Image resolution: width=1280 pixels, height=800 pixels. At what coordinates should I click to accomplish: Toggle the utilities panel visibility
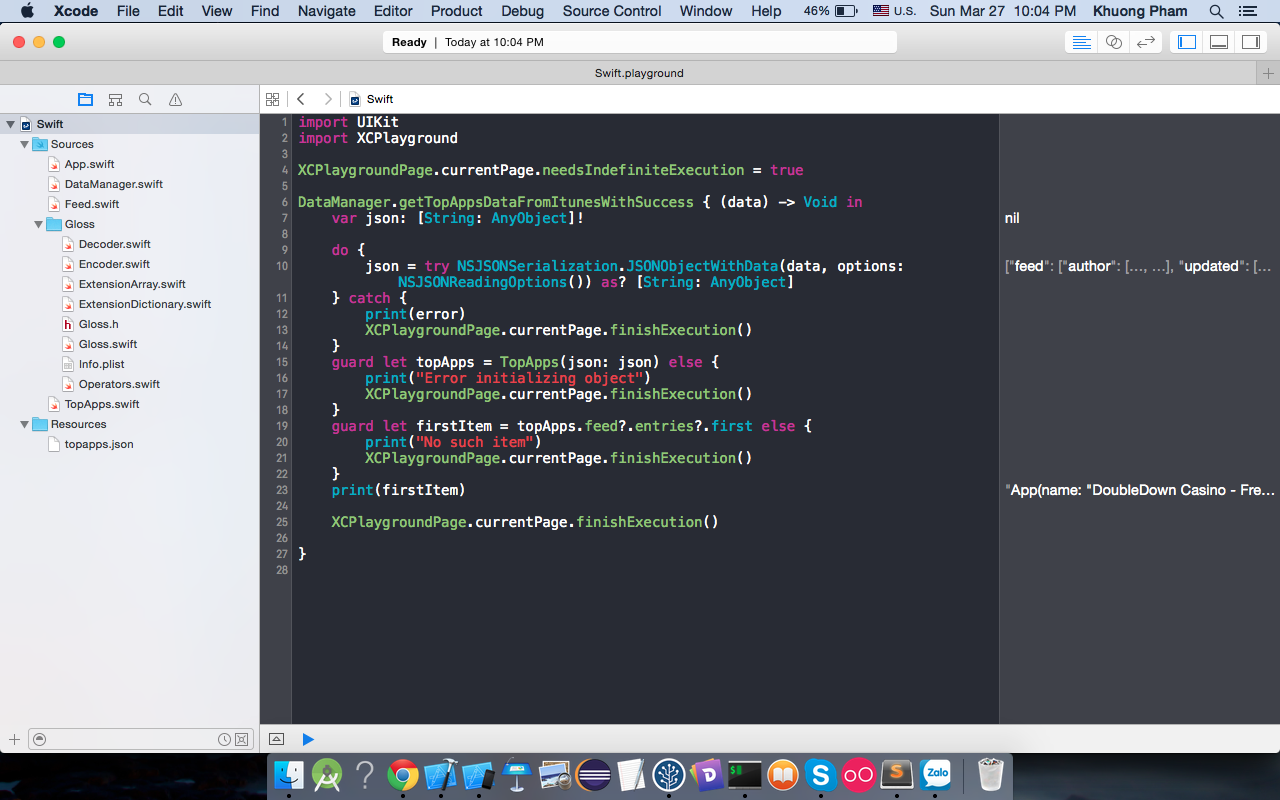(1251, 42)
